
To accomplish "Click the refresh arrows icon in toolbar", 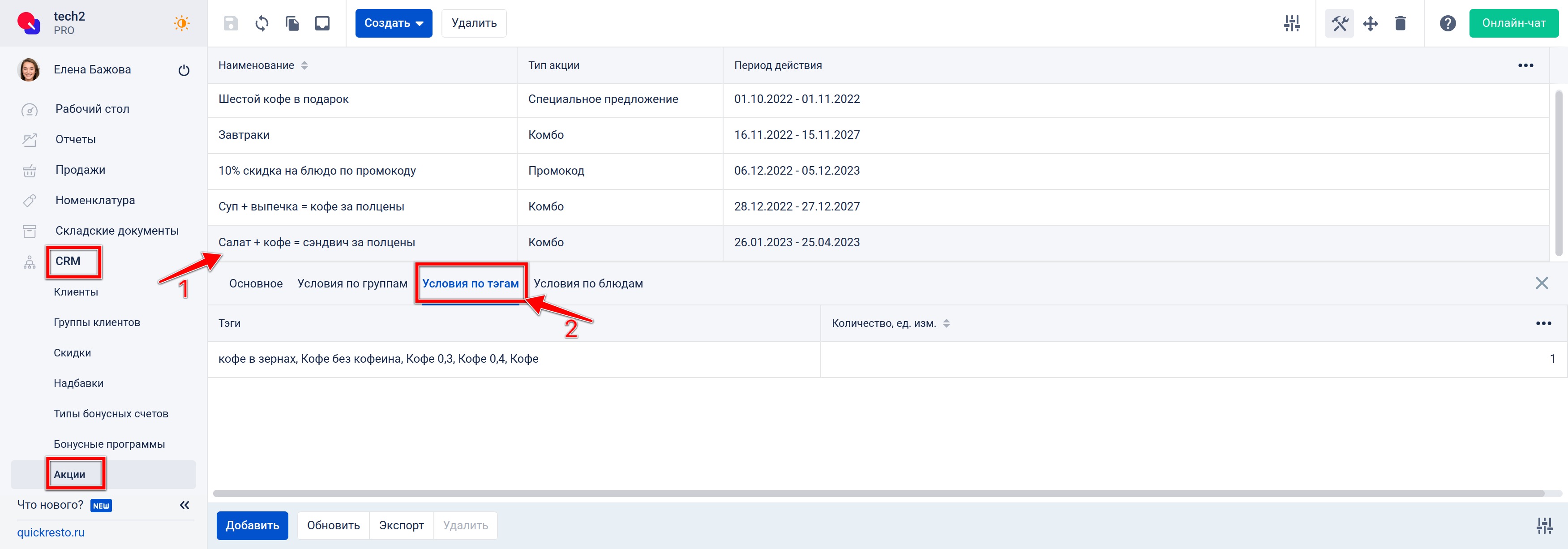I will [262, 23].
